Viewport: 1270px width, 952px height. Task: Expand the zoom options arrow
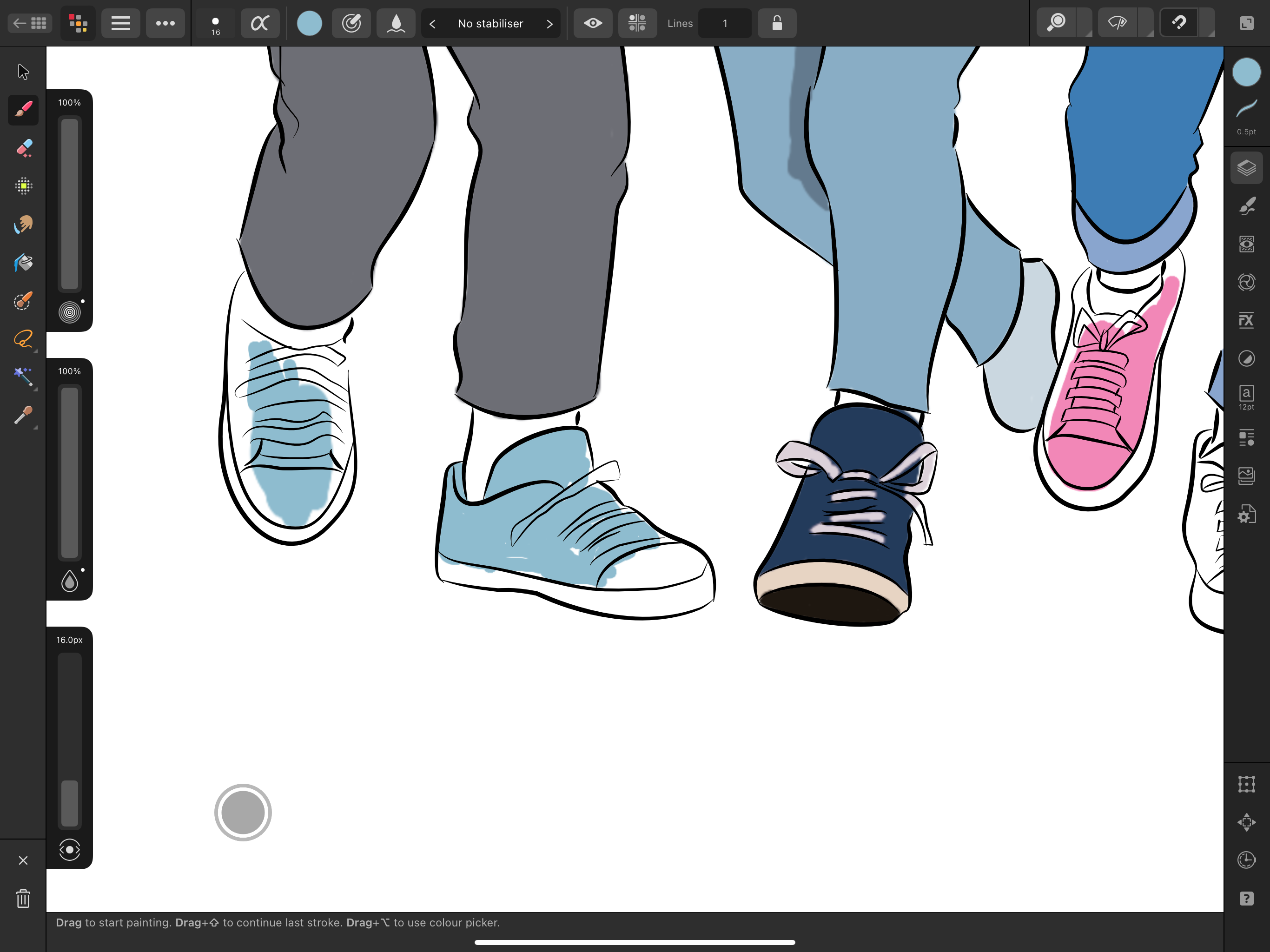pyautogui.click(x=1085, y=24)
